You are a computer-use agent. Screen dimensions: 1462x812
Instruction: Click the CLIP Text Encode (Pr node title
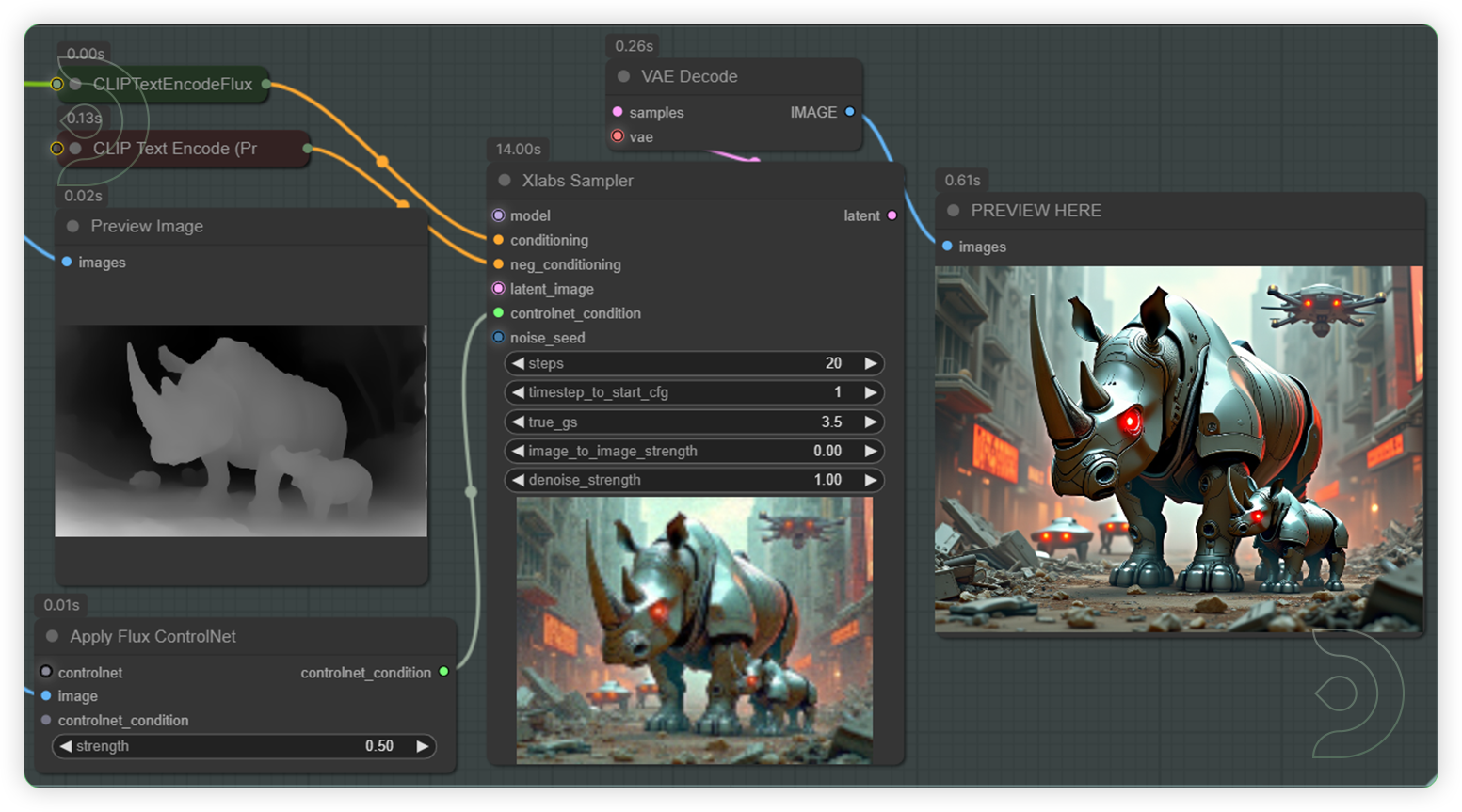pyautogui.click(x=175, y=149)
